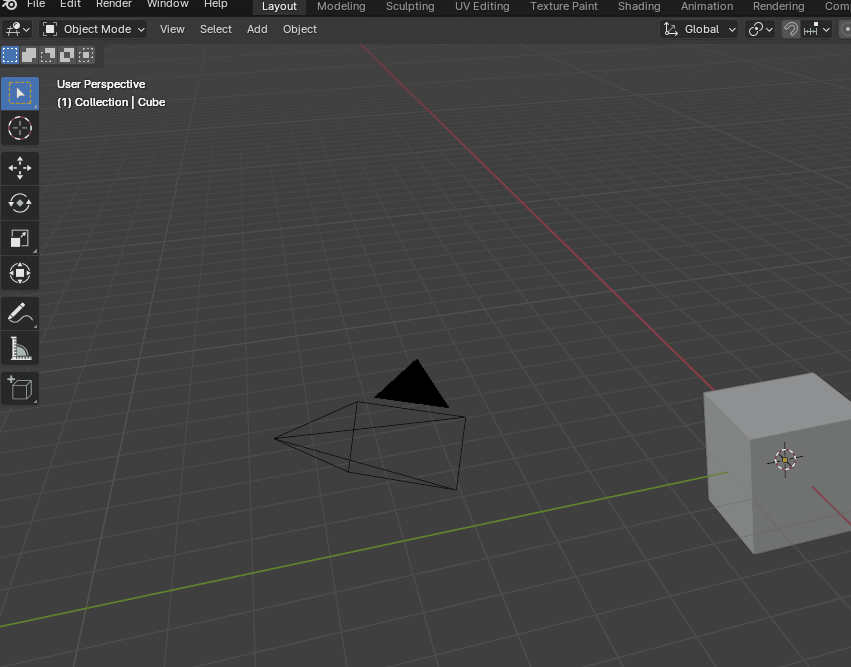Activate the Transform tool
Viewport: 851px width, 667px height.
point(20,273)
